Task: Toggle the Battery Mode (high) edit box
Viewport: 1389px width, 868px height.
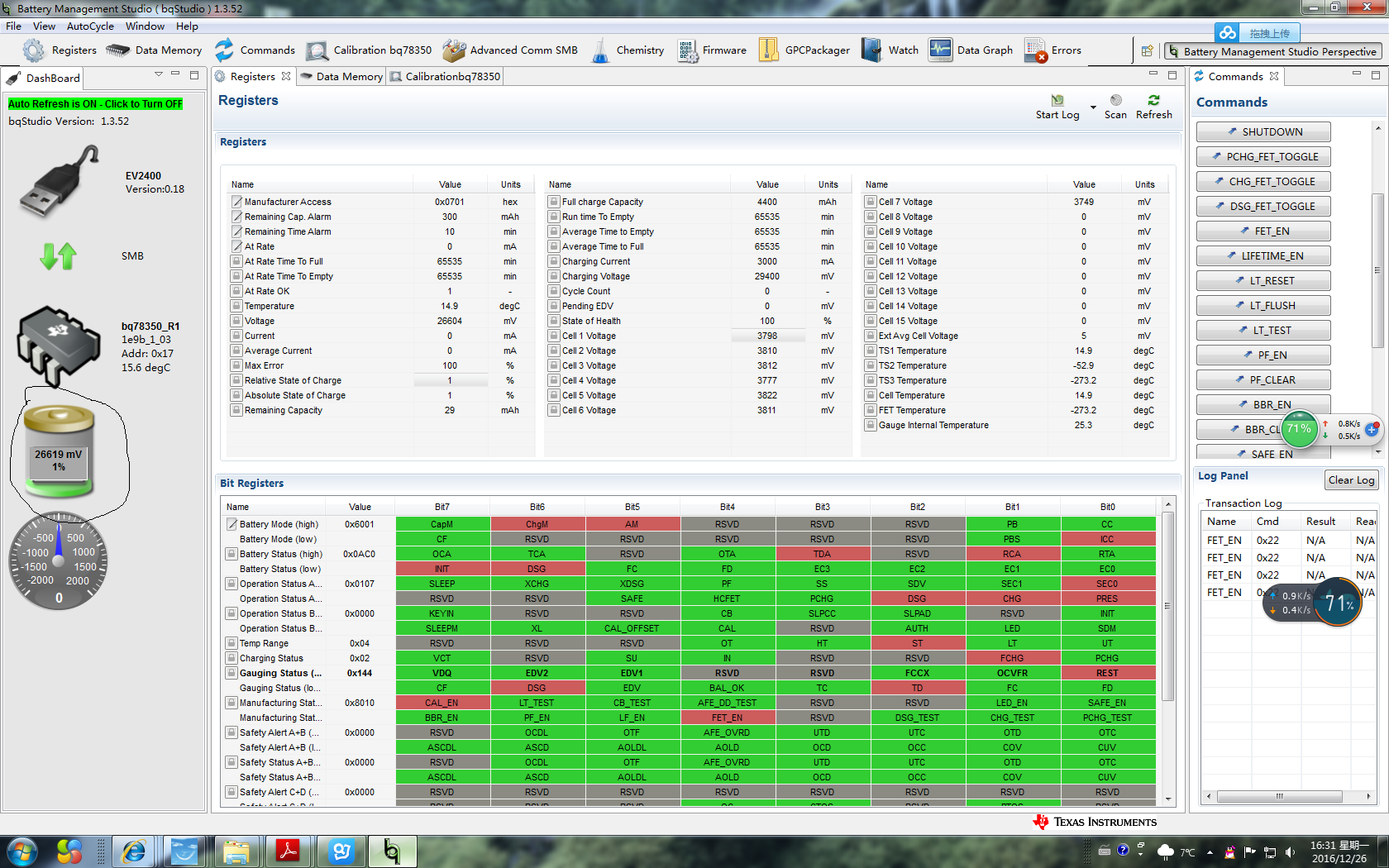Action: coord(232,524)
